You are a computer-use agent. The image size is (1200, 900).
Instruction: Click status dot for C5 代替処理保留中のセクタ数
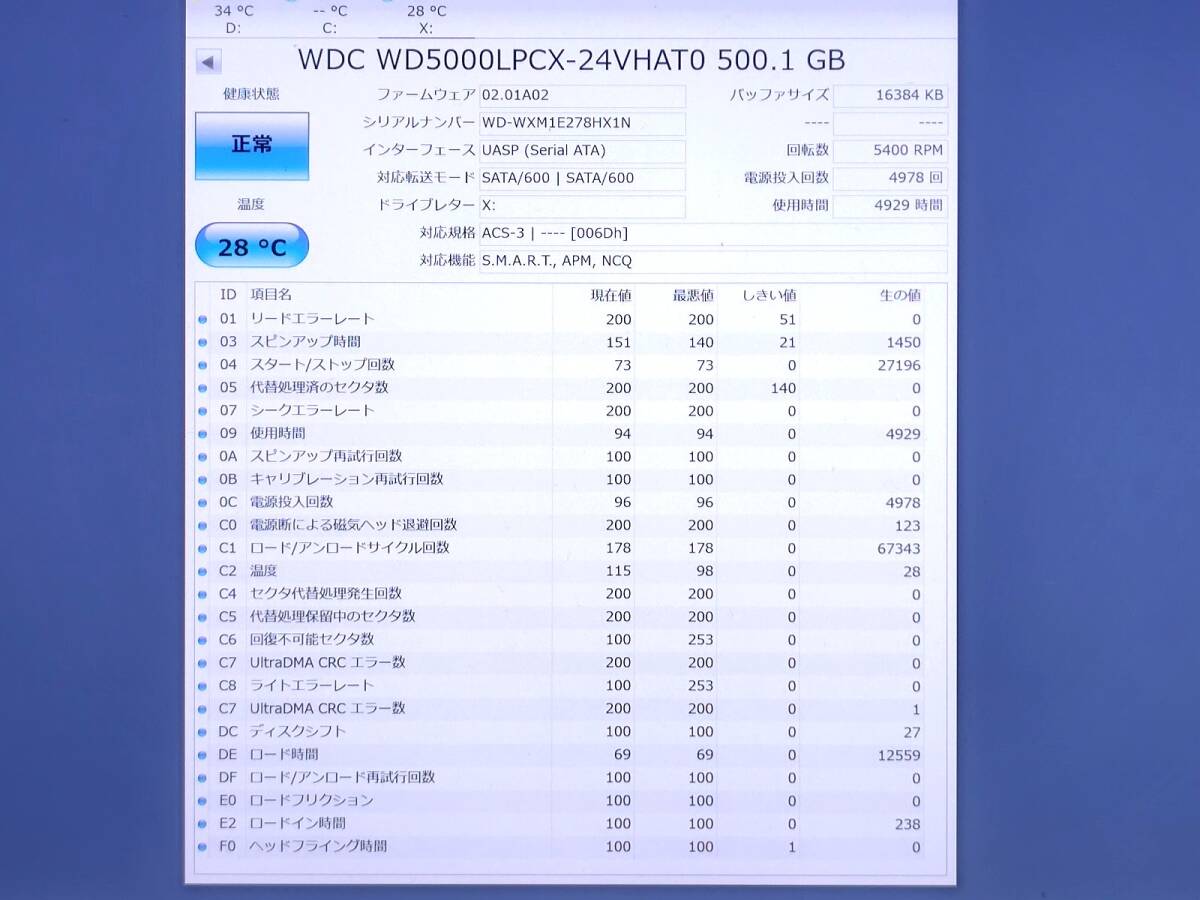click(202, 618)
